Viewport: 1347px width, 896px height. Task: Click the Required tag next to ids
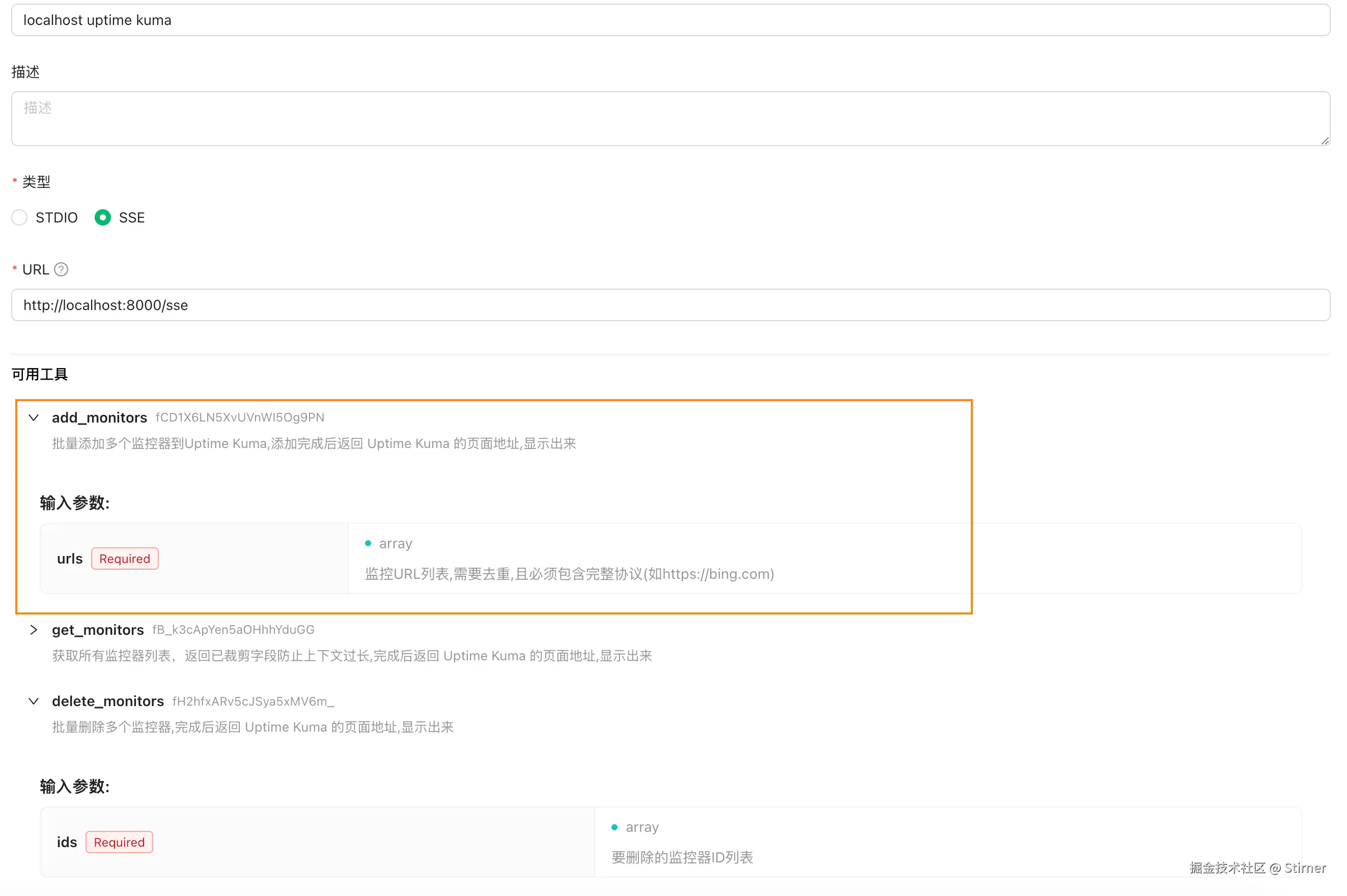[x=119, y=842]
